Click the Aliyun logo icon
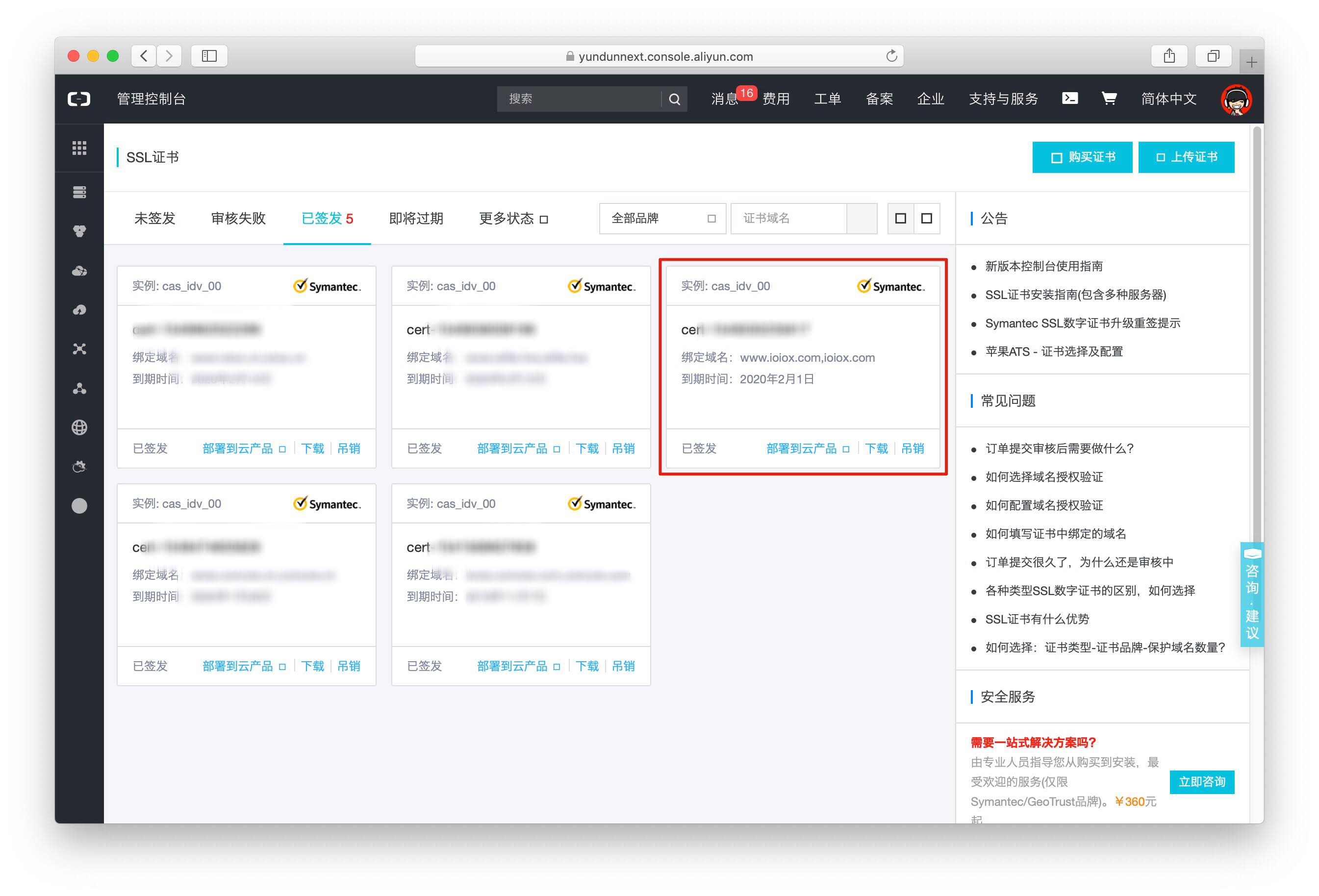The height and width of the screenshot is (896, 1319). 79,99
